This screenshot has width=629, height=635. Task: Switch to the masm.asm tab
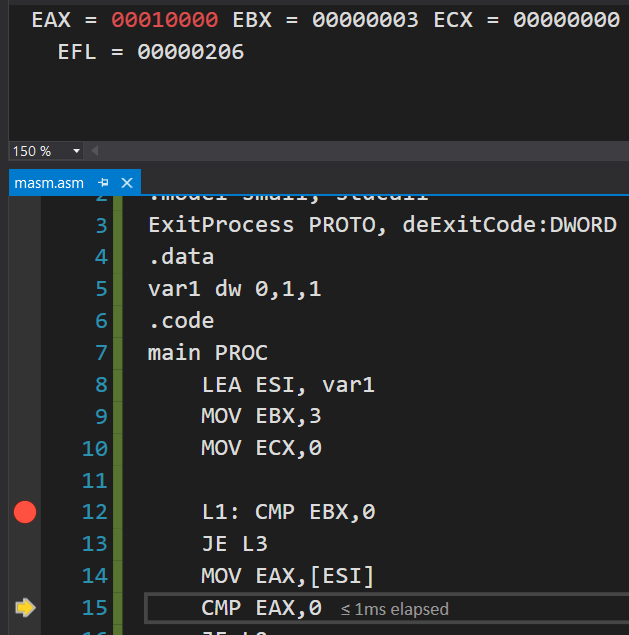49,183
